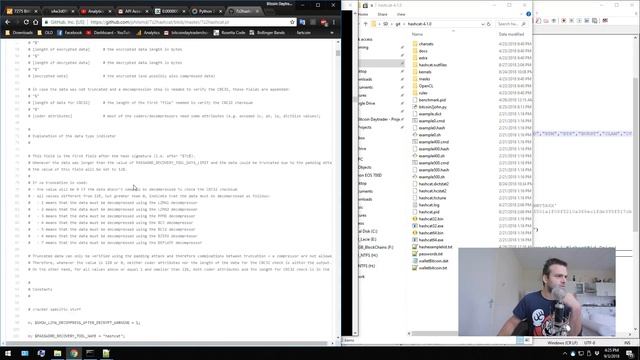Select the hashcat32.bin file

(x=431, y=219)
